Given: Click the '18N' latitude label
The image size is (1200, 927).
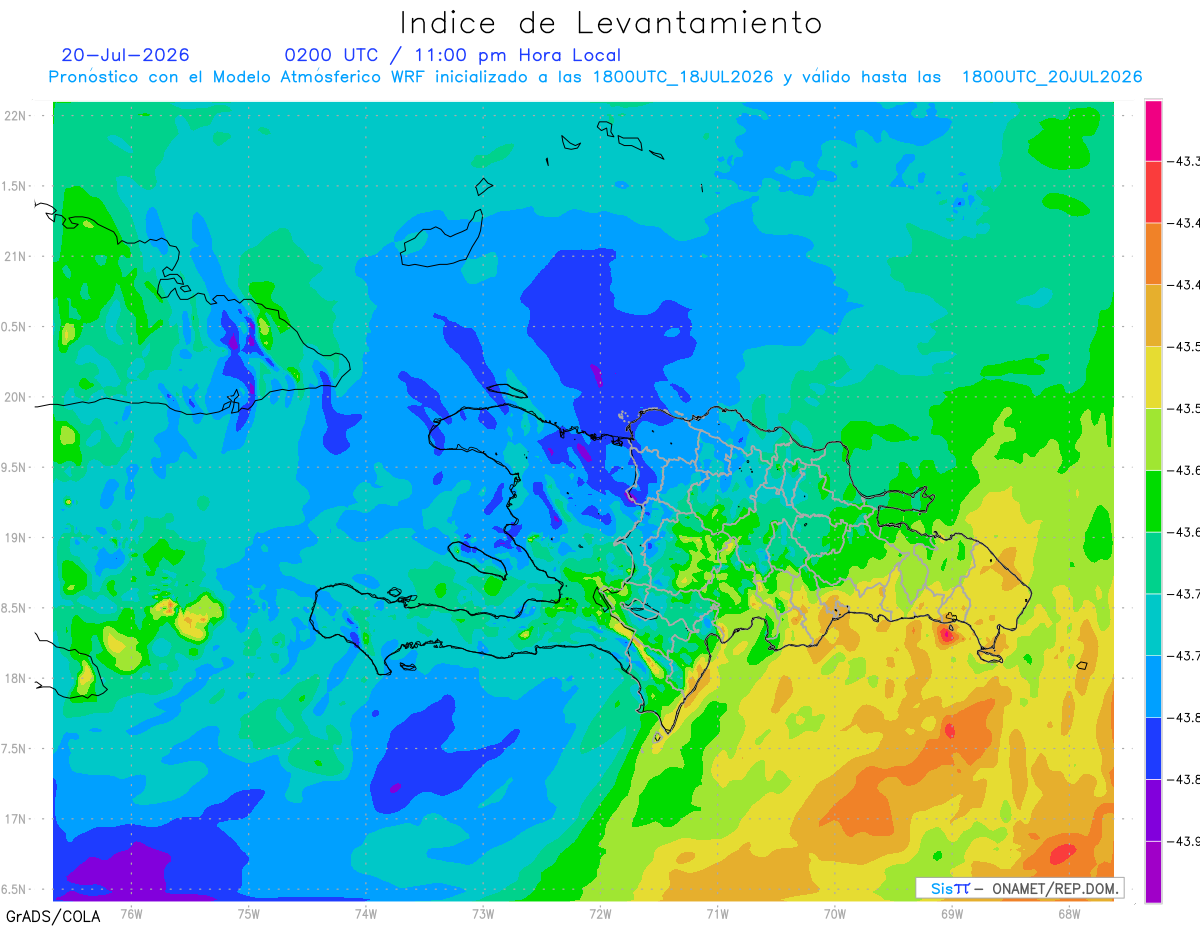Looking at the screenshot, I should click(16, 678).
